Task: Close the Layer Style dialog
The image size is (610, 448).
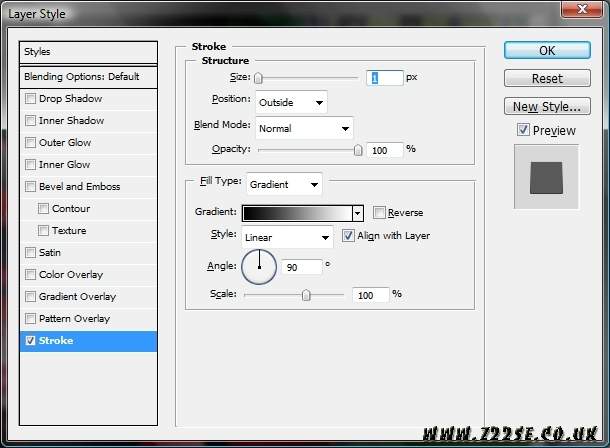Action: click(582, 9)
